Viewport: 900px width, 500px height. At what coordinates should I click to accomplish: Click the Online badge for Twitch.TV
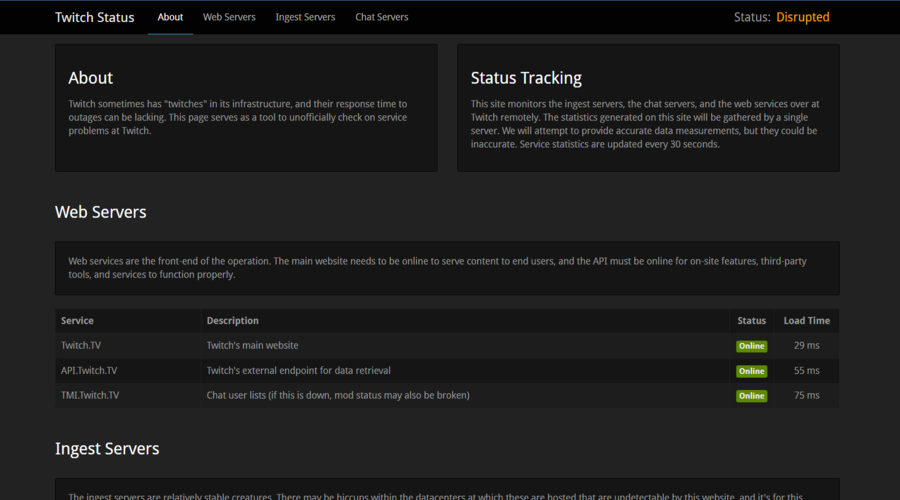751,346
